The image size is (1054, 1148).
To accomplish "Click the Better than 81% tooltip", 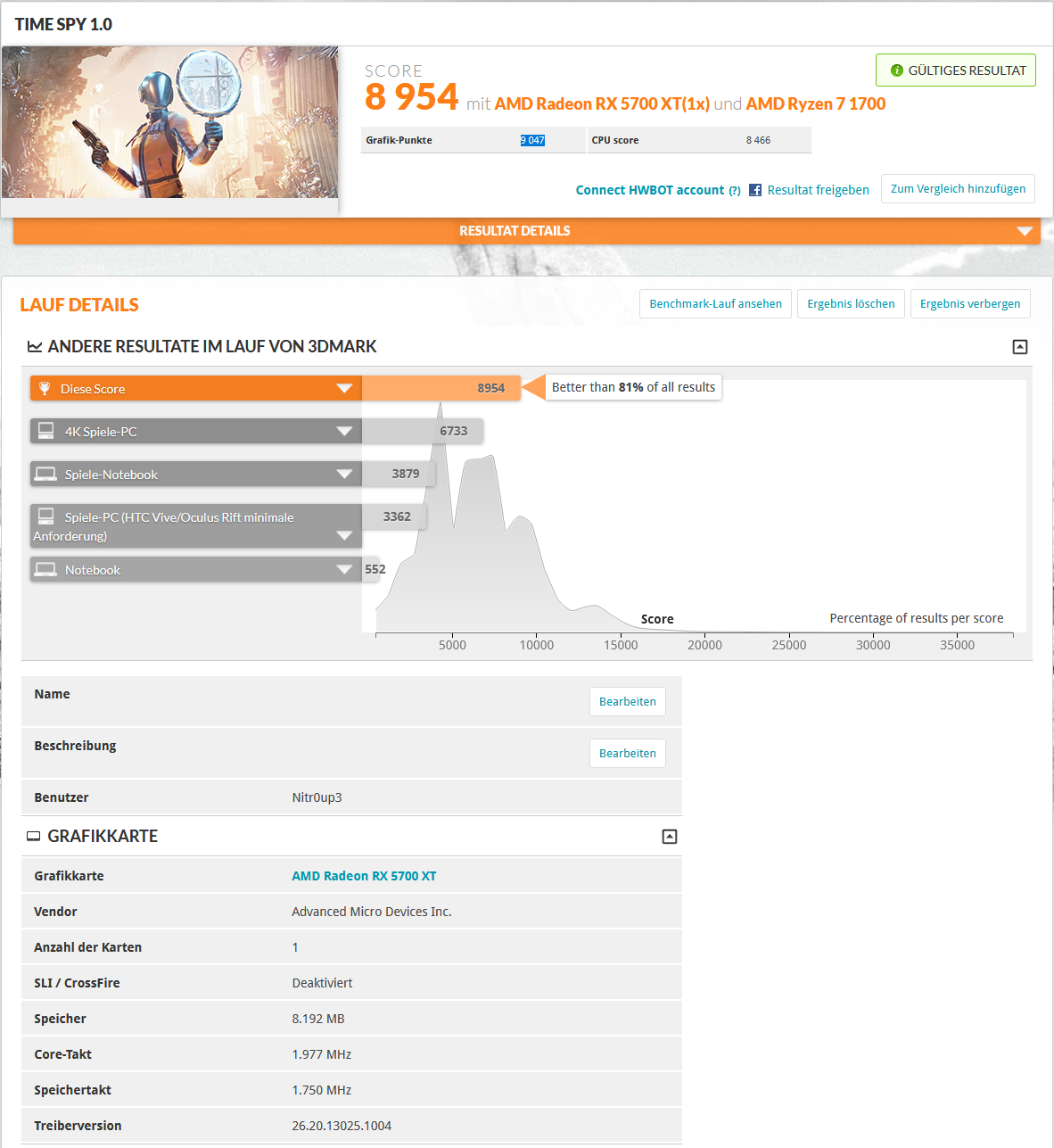I will coord(633,387).
